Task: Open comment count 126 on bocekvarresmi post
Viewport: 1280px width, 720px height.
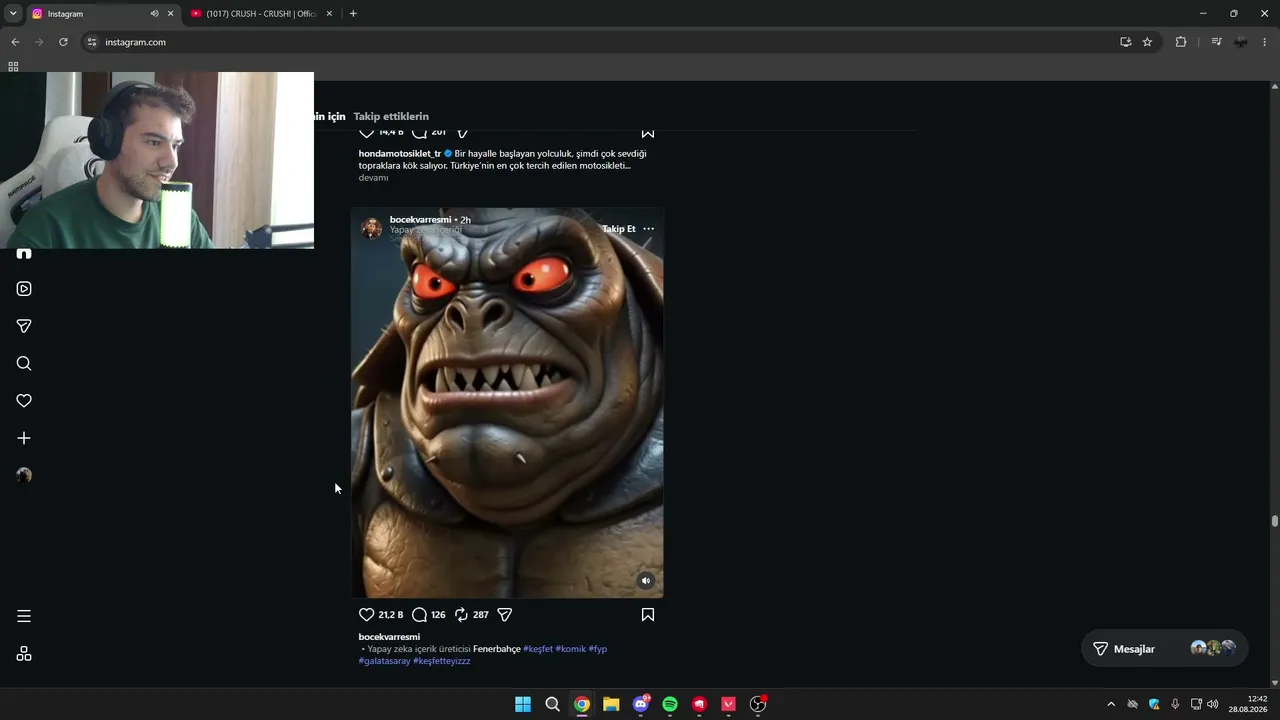Action: (x=438, y=615)
